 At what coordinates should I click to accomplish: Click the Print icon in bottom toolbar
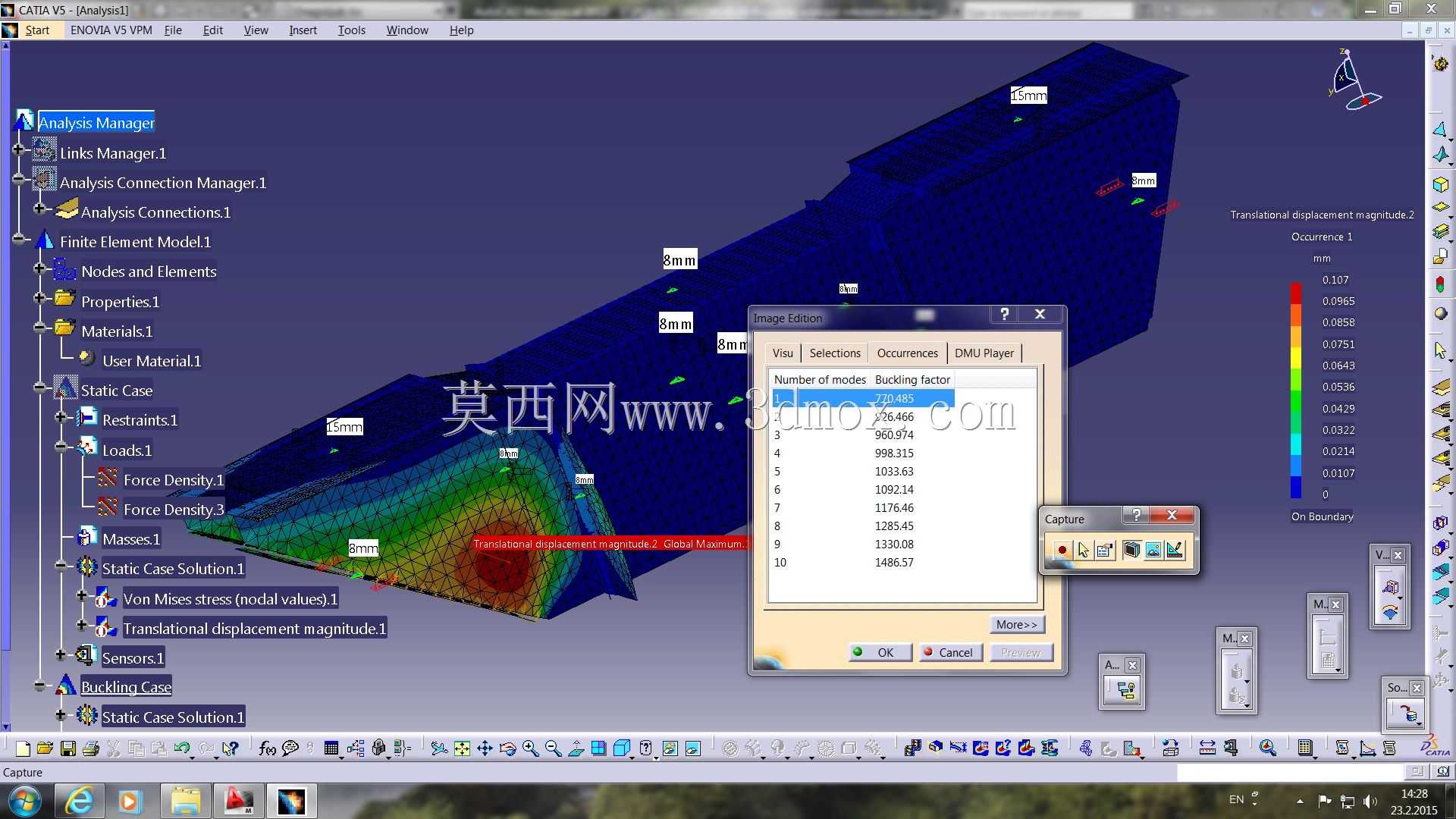pyautogui.click(x=91, y=749)
